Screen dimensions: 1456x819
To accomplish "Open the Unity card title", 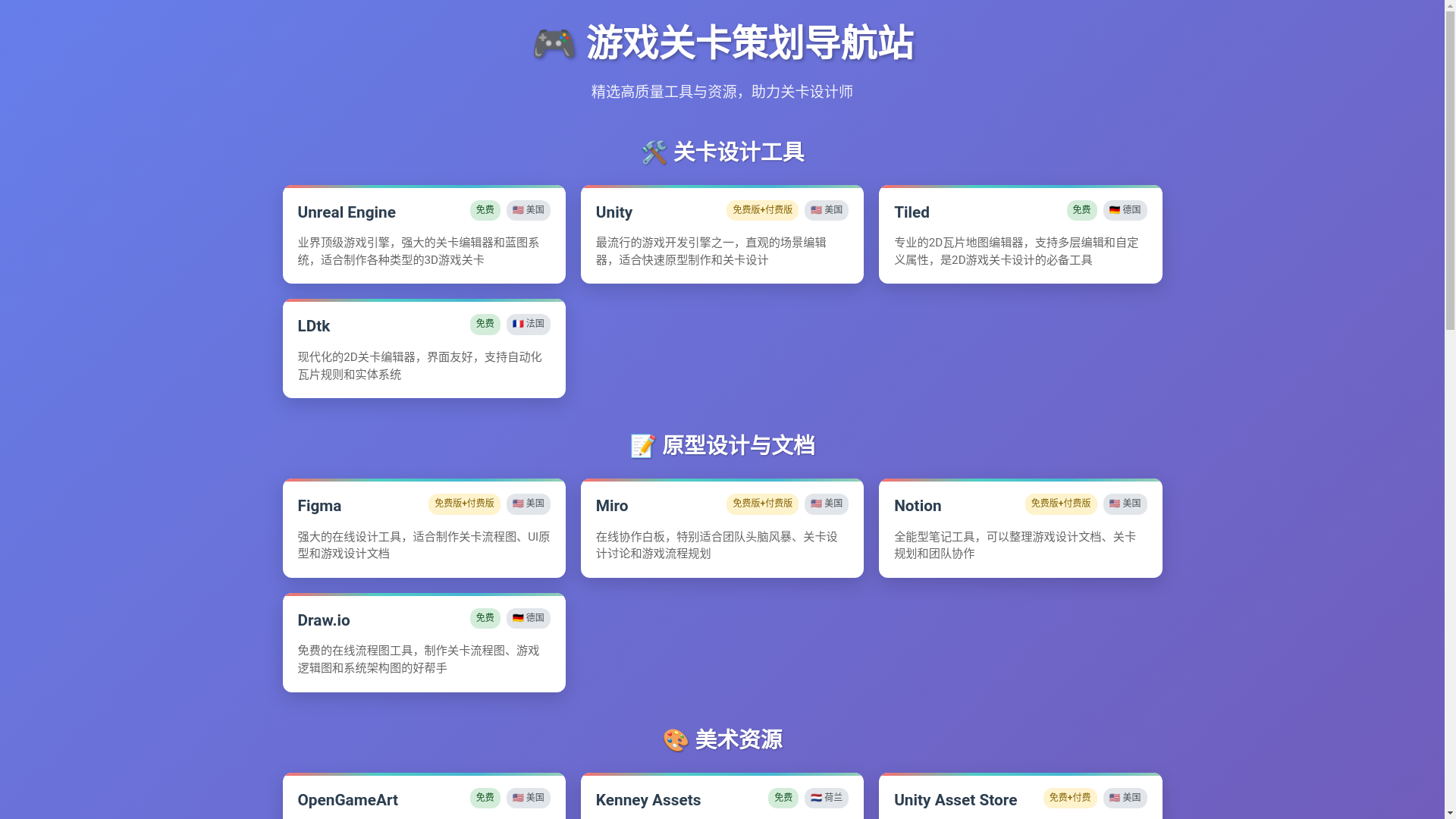I will click(614, 212).
